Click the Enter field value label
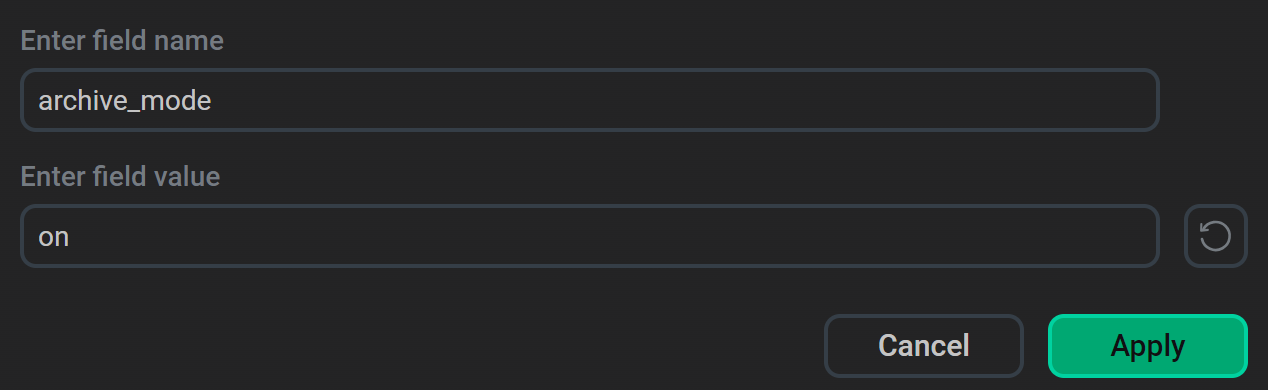1268x390 pixels. point(120,177)
